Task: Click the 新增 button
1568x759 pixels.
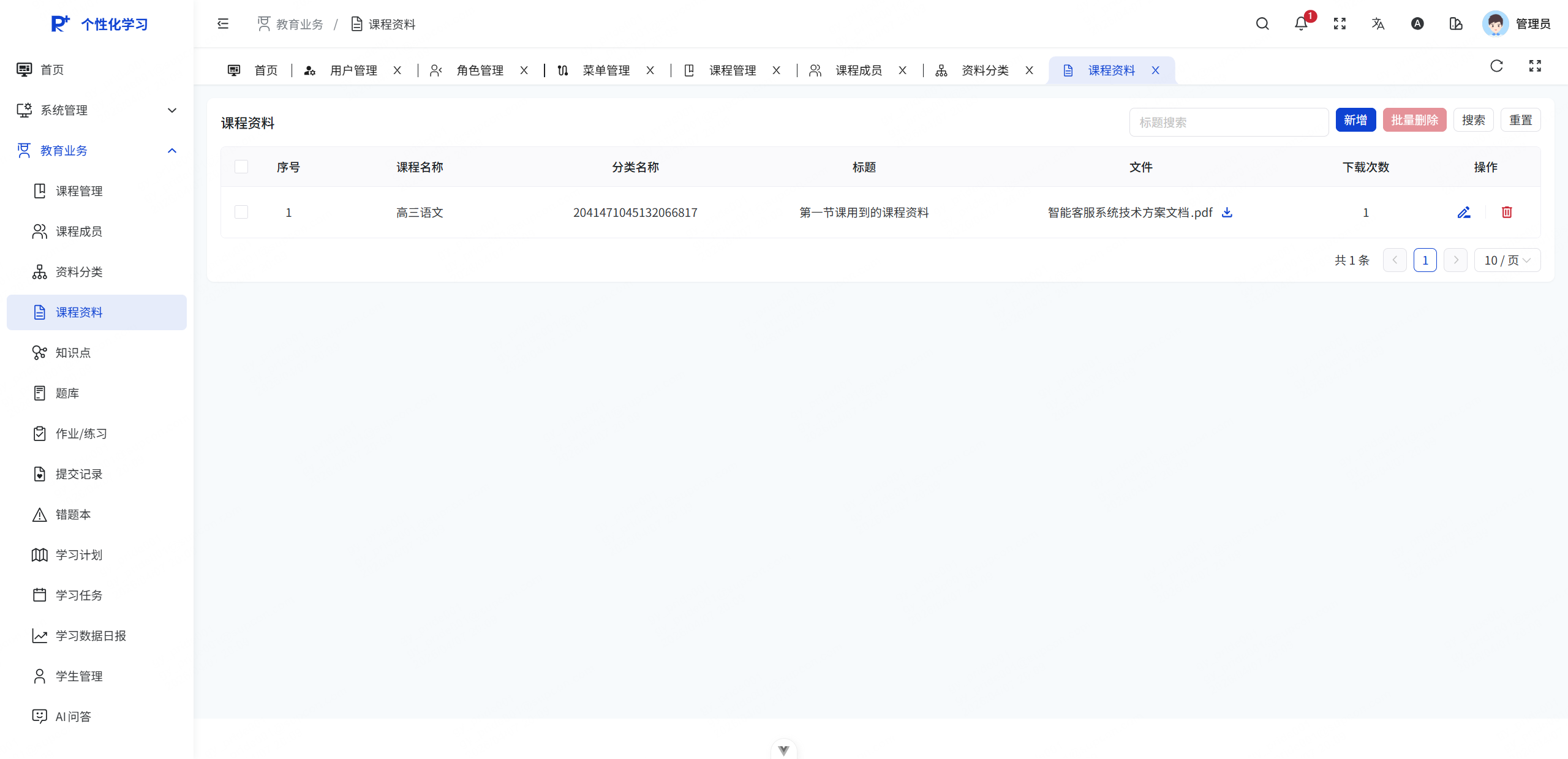Action: [x=1355, y=120]
